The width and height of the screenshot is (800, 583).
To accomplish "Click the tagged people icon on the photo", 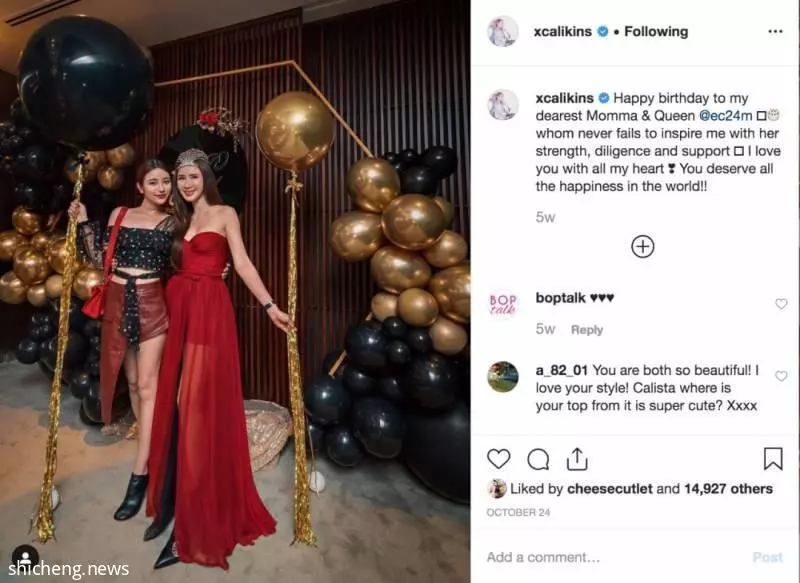I will [25, 557].
